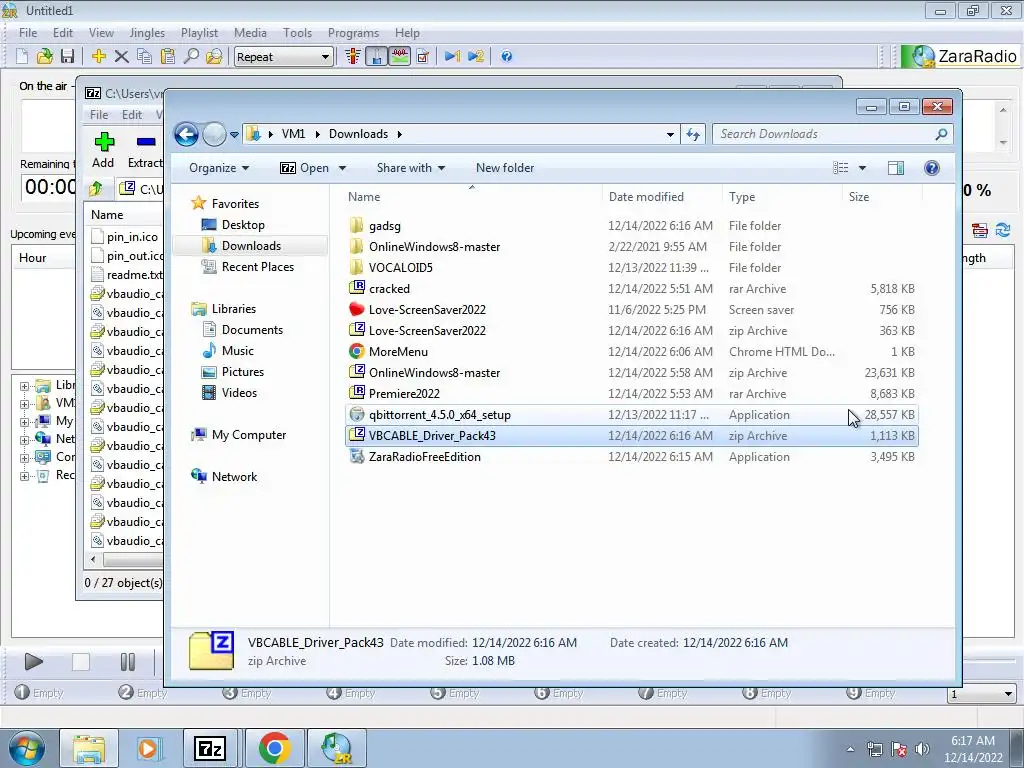The height and width of the screenshot is (768, 1024).
Task: Click the Explorer refresh button
Action: pos(692,135)
